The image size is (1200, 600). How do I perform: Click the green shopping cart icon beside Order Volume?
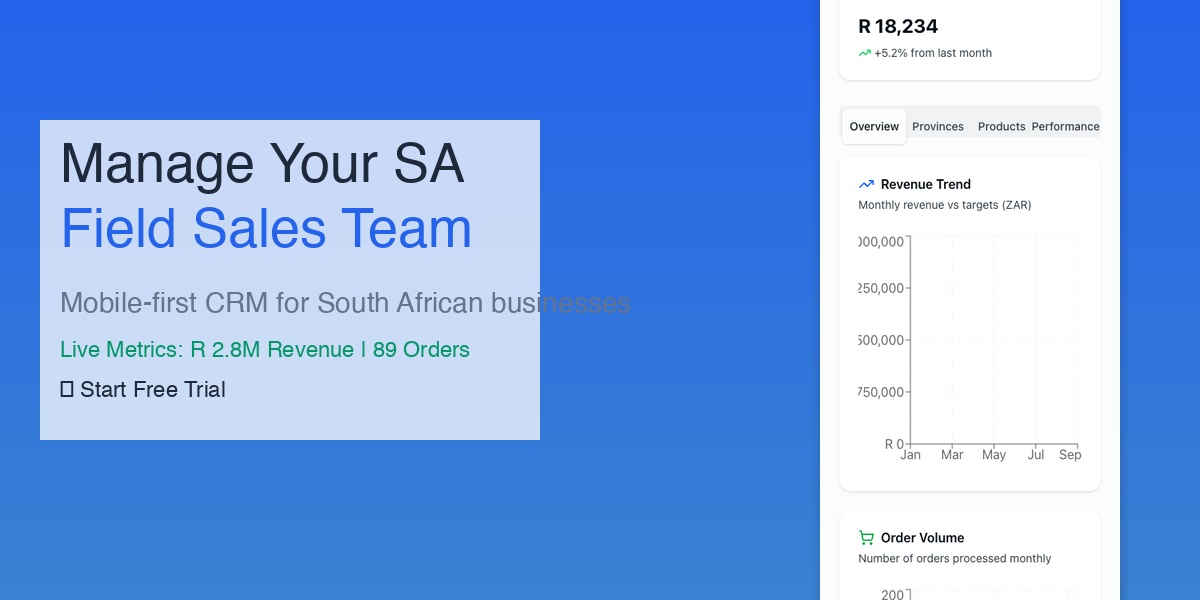tap(866, 537)
